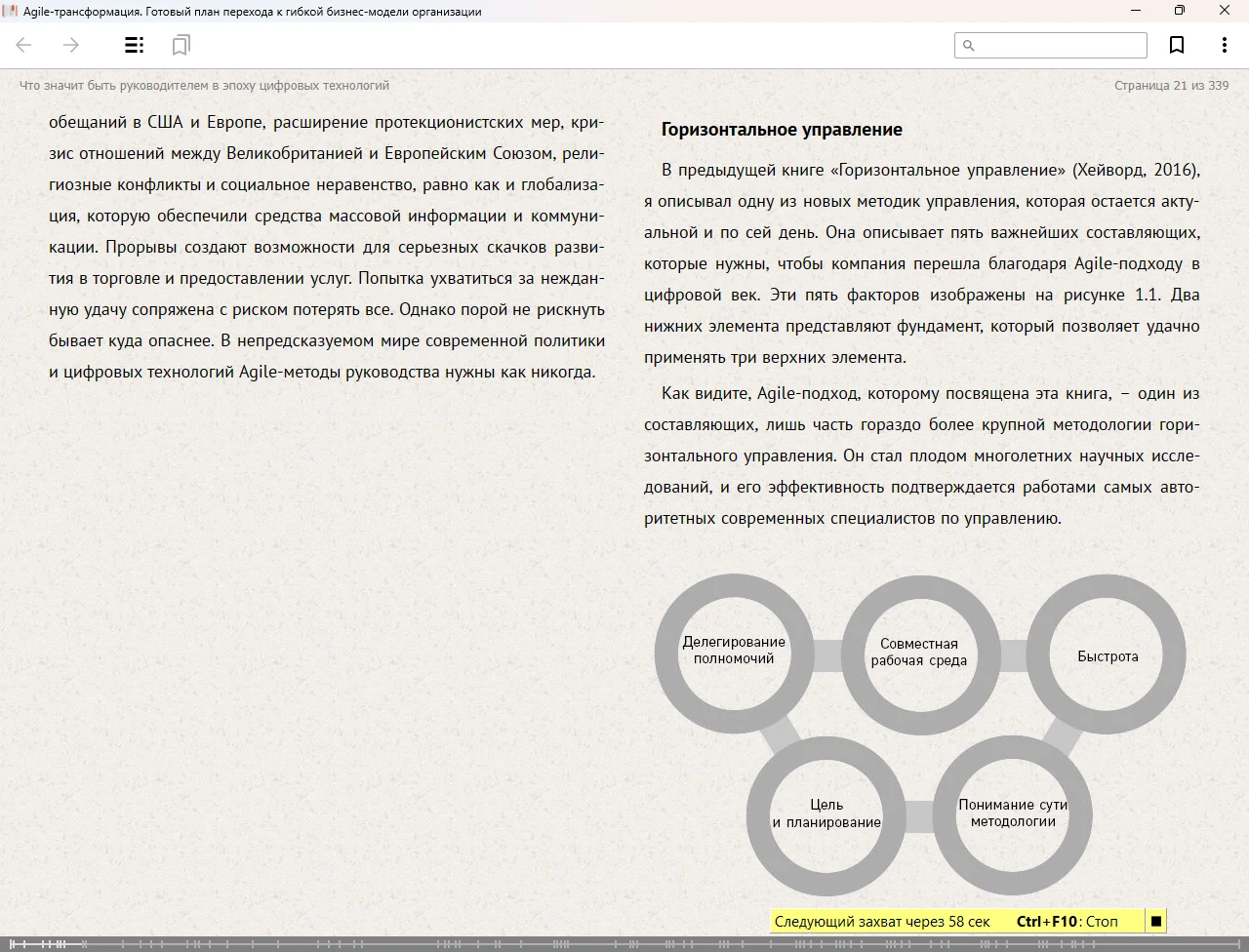Click the 'Горизонтальное управление' heading
The width and height of the screenshot is (1249, 952).
tap(782, 130)
